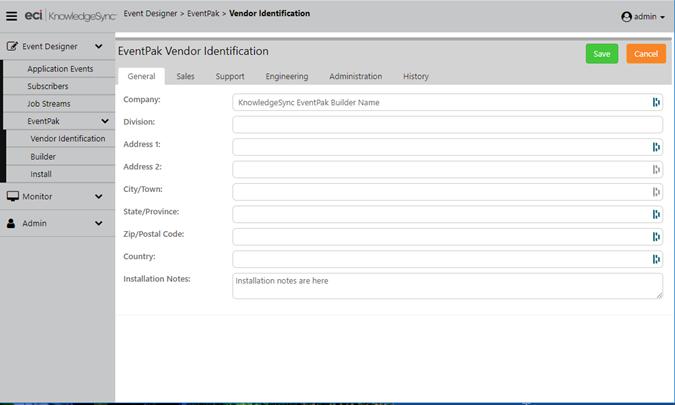Click the icon in the Address 2 field
This screenshot has height=405, width=675.
pos(656,170)
